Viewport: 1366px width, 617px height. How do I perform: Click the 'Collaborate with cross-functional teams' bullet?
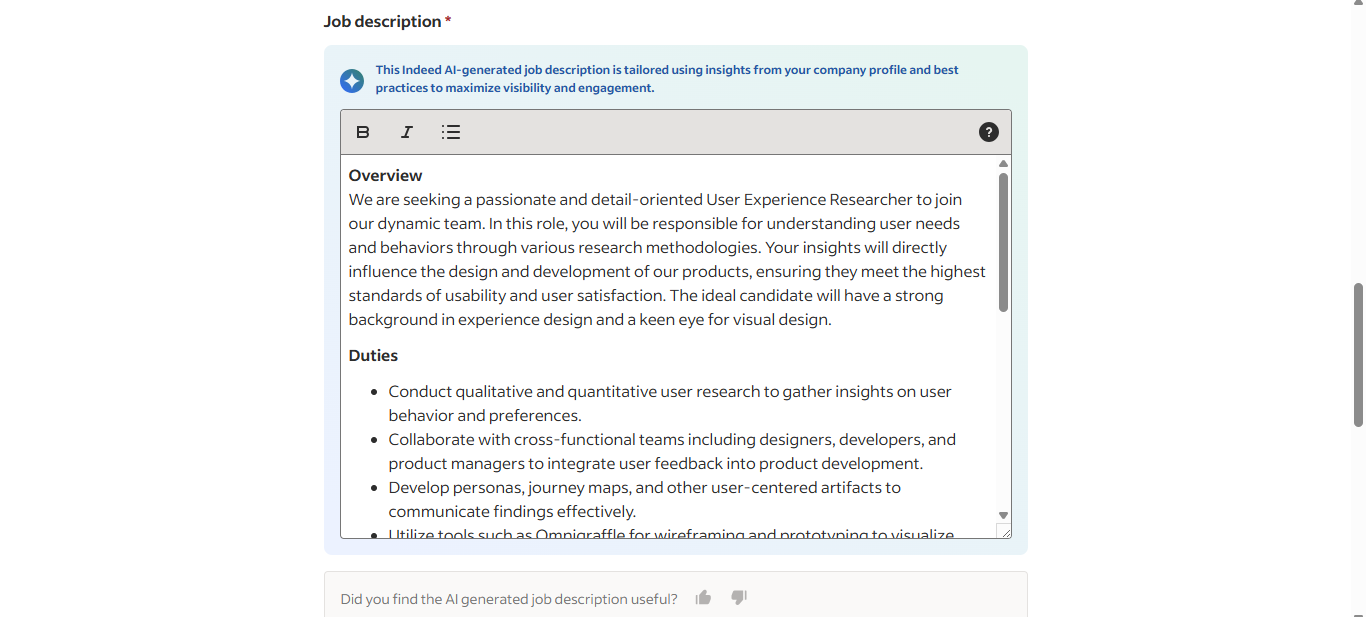tap(672, 452)
